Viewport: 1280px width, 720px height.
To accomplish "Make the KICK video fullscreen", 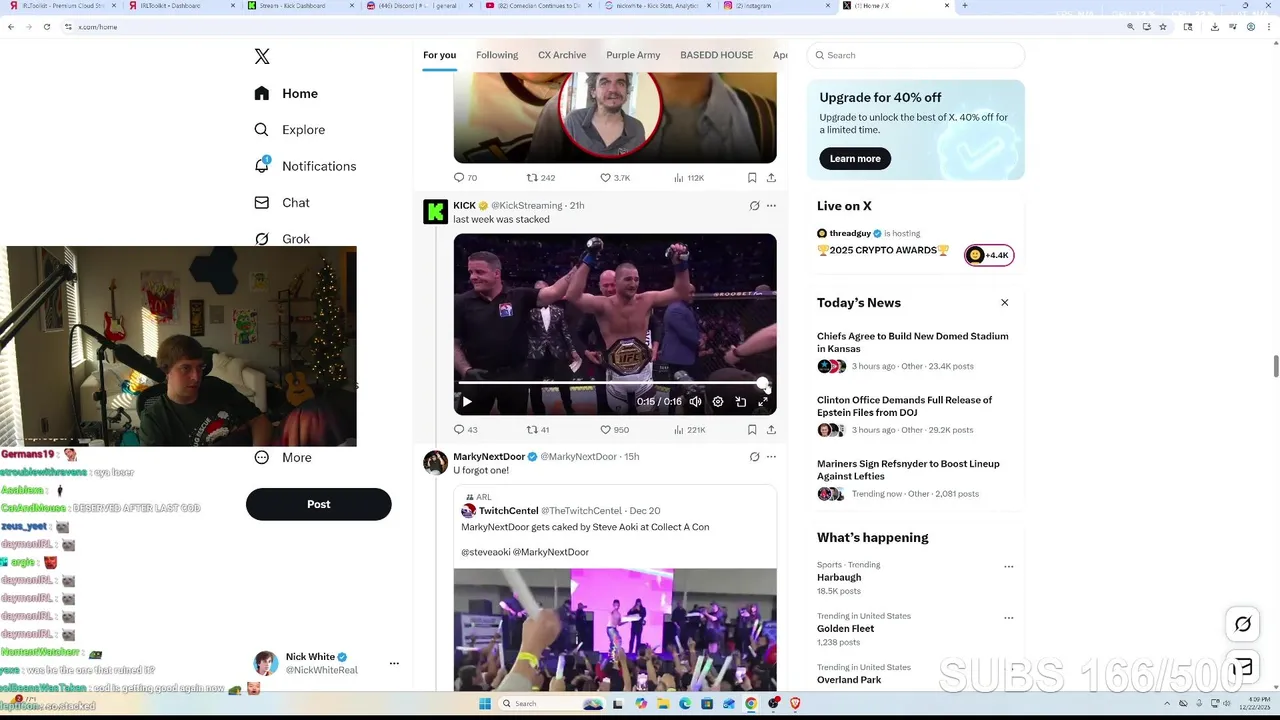I will 763,402.
